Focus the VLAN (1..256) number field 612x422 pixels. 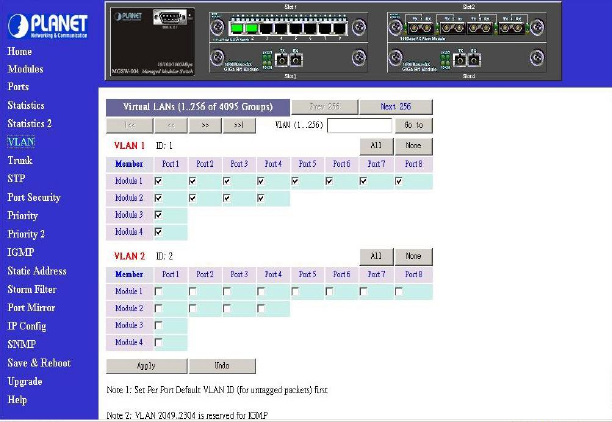pos(359,125)
